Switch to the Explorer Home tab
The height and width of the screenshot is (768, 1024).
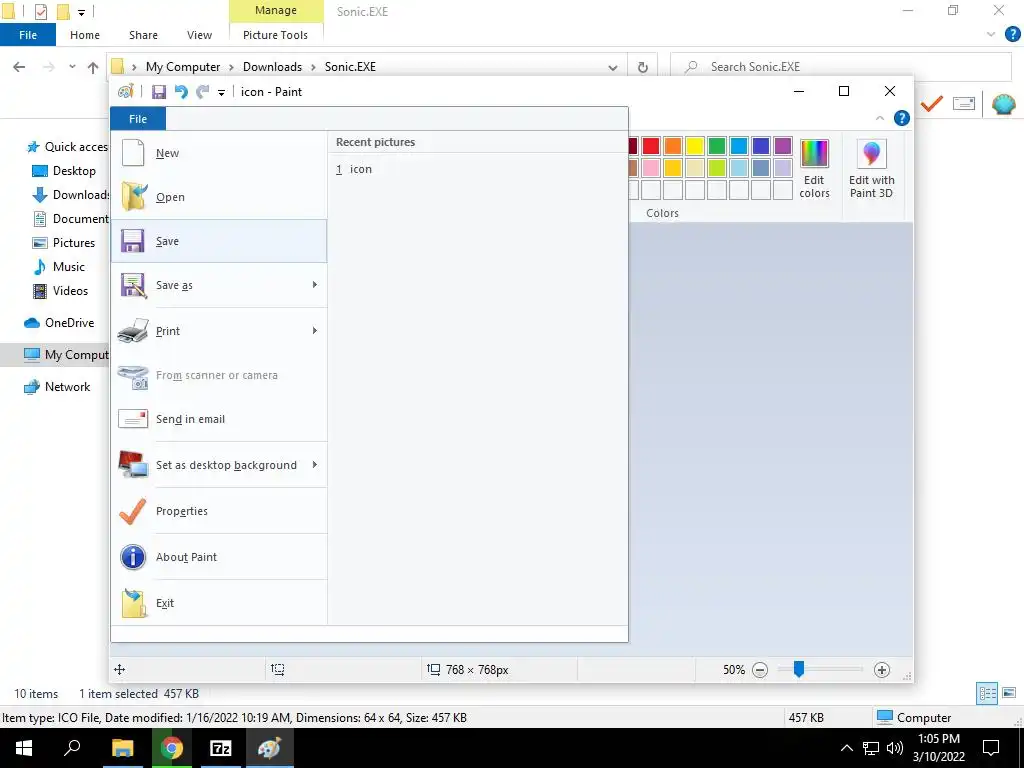[x=85, y=35]
